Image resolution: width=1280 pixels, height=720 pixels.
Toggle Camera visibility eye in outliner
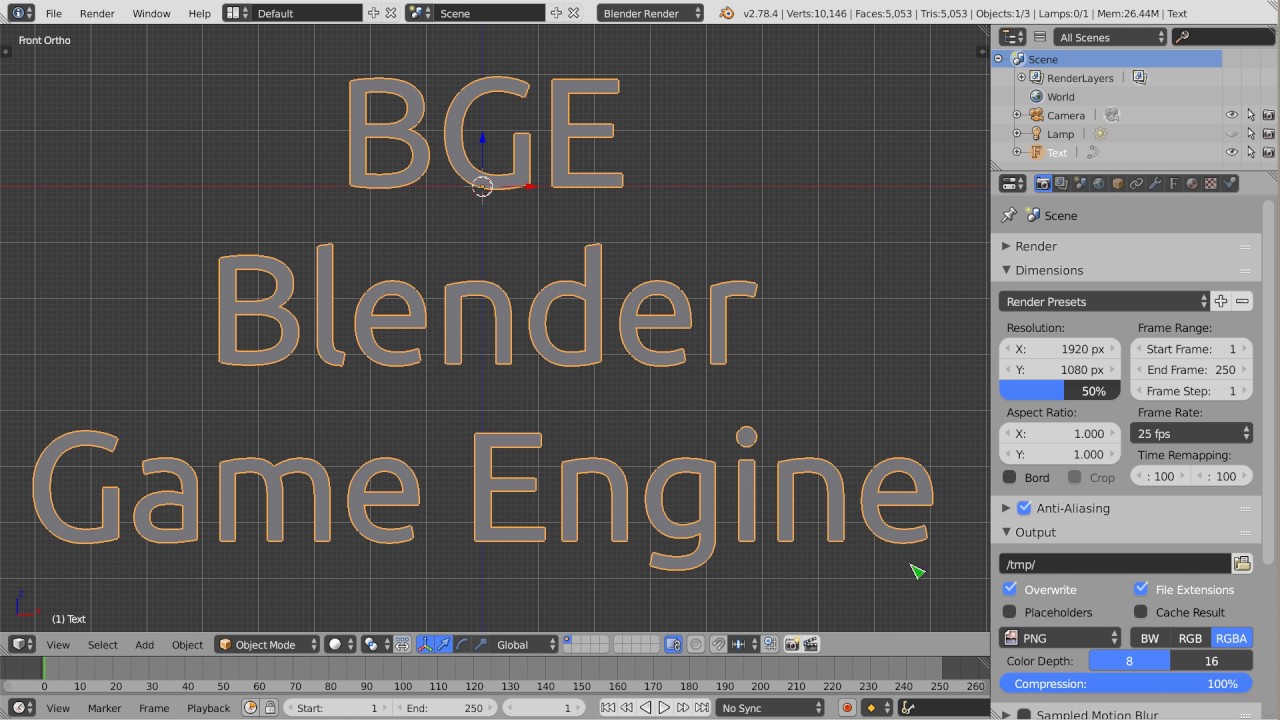1232,115
